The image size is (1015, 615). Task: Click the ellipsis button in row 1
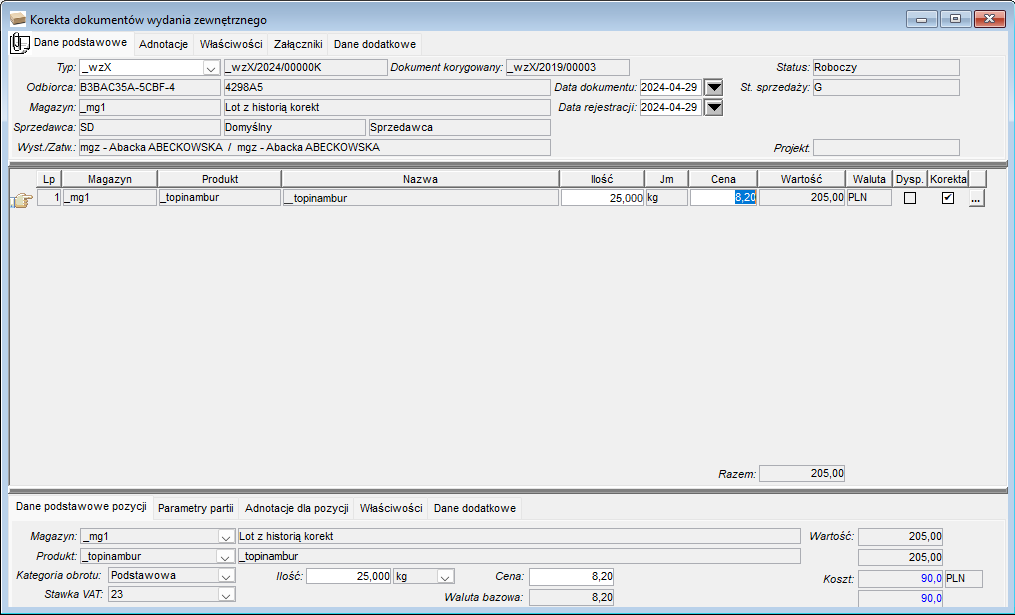pos(976,199)
